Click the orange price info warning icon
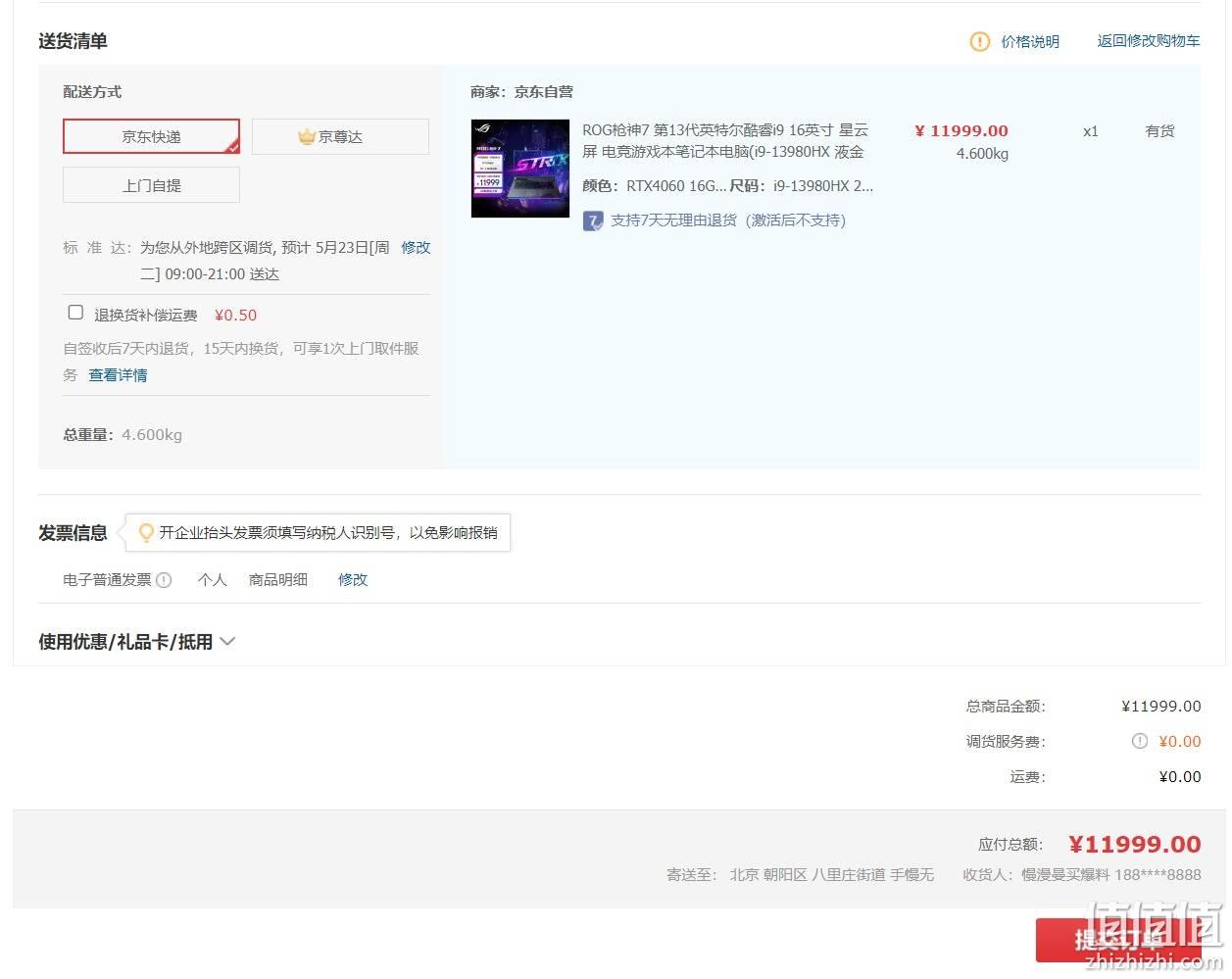Image resolution: width=1232 pixels, height=979 pixels. tap(979, 41)
